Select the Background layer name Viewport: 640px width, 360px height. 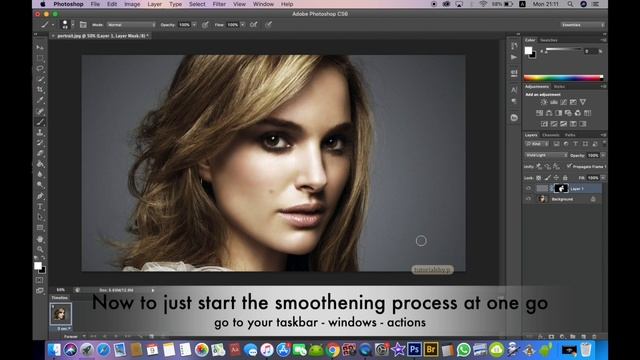(x=562, y=199)
